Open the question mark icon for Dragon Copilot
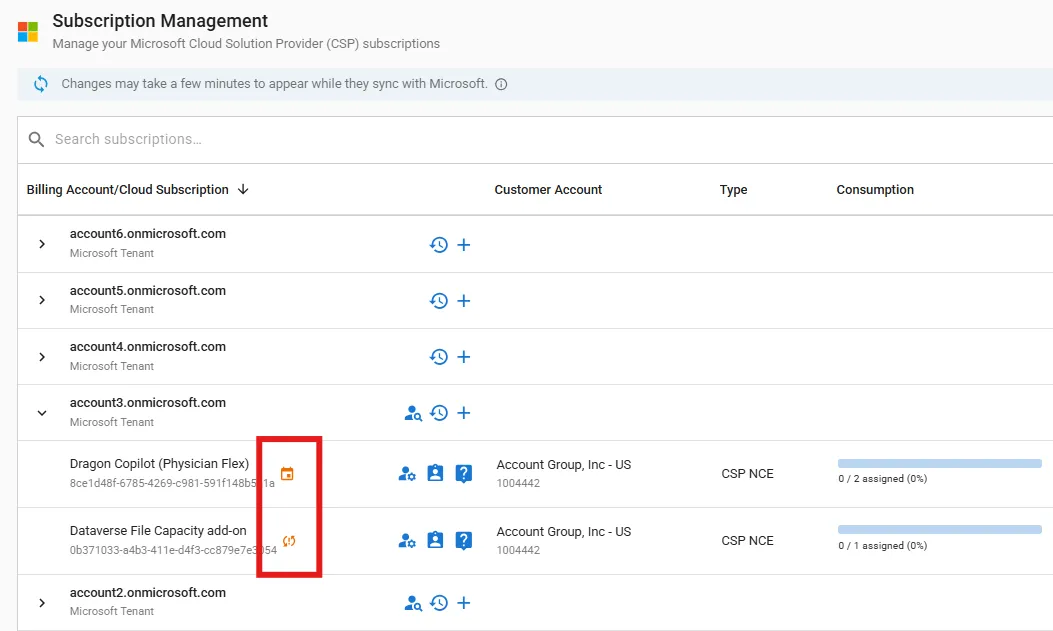This screenshot has height=631, width=1053. 463,474
